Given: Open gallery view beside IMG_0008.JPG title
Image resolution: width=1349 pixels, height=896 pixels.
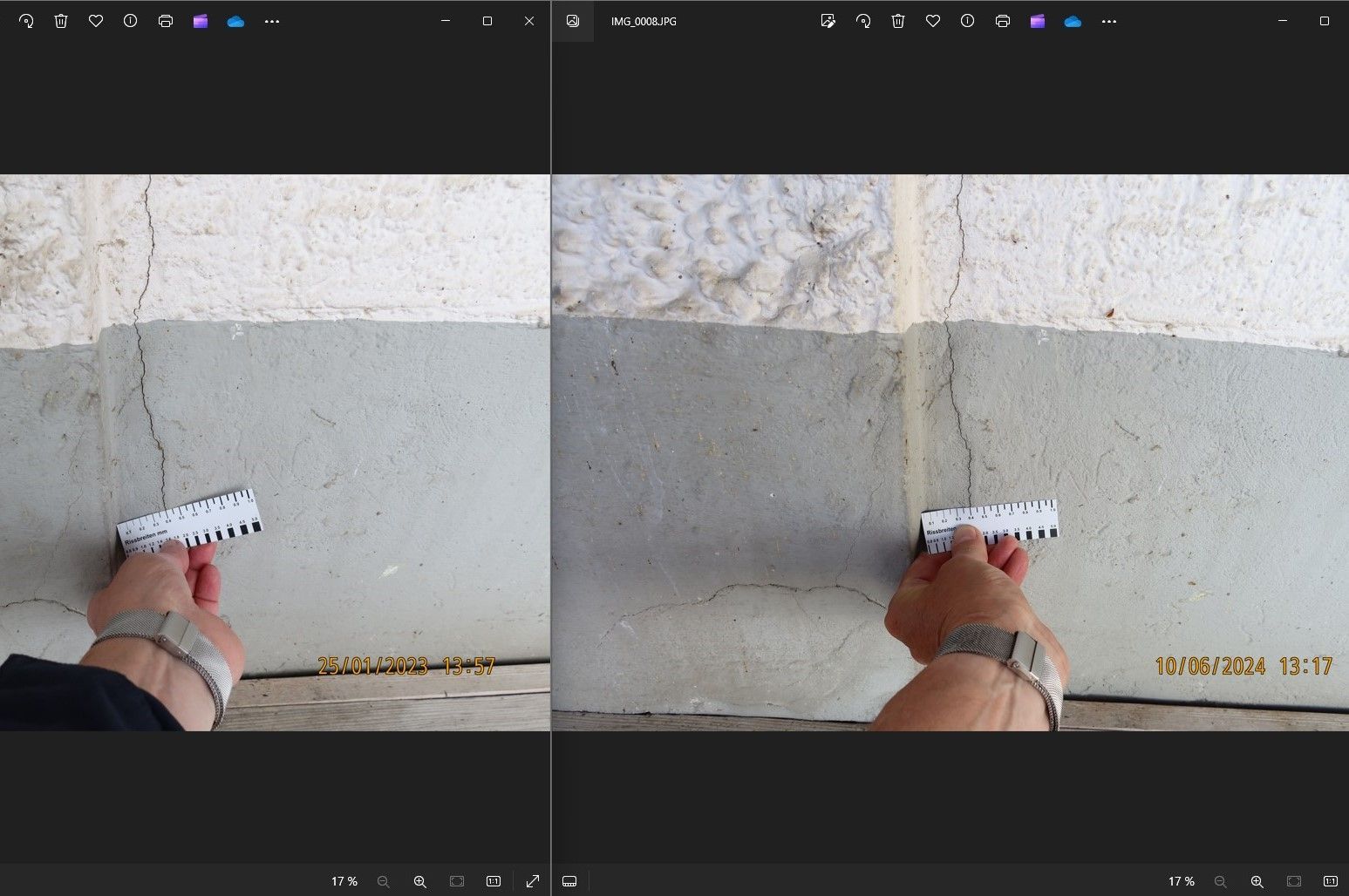Looking at the screenshot, I should click(x=573, y=21).
